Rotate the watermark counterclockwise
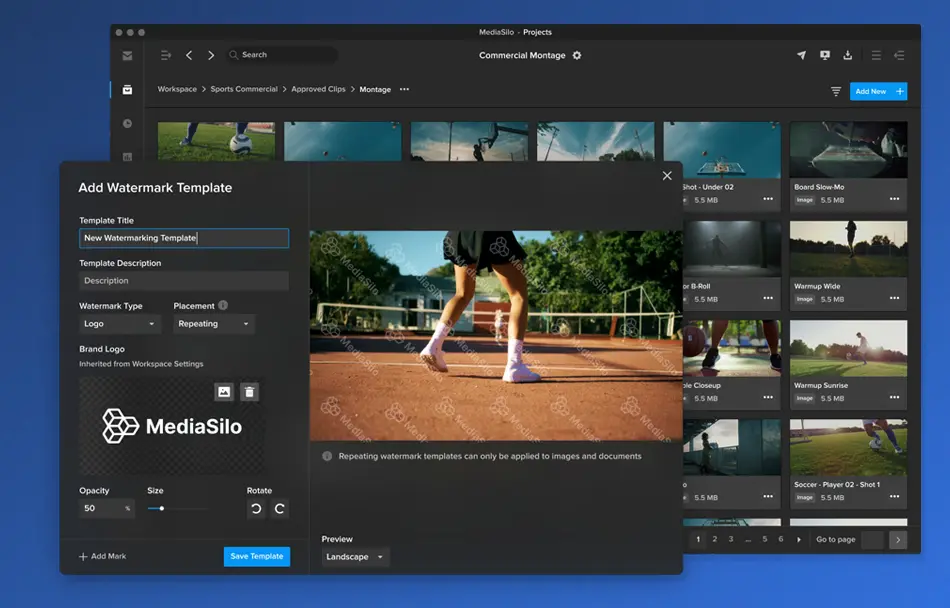 [255, 508]
